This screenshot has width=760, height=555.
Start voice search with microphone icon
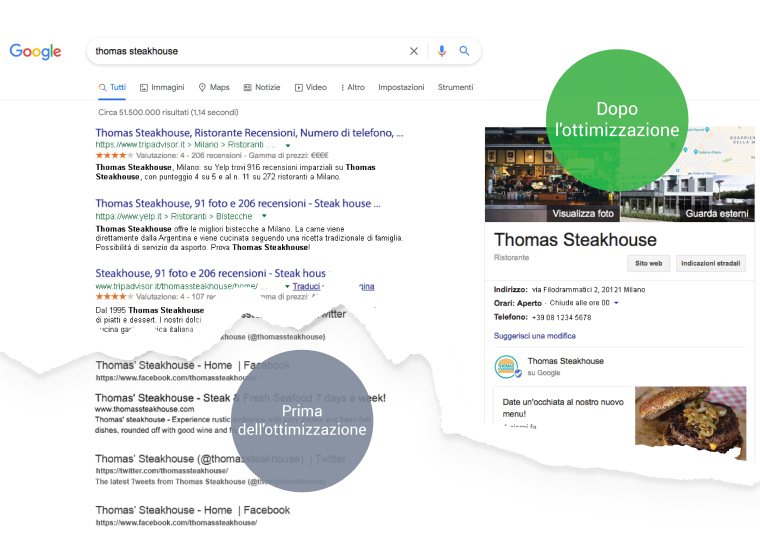(442, 51)
